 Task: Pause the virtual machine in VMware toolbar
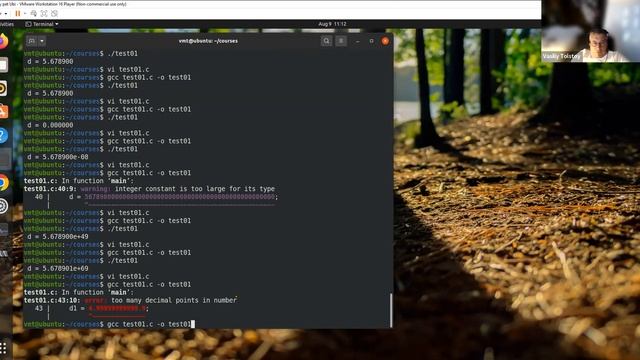point(18,13)
